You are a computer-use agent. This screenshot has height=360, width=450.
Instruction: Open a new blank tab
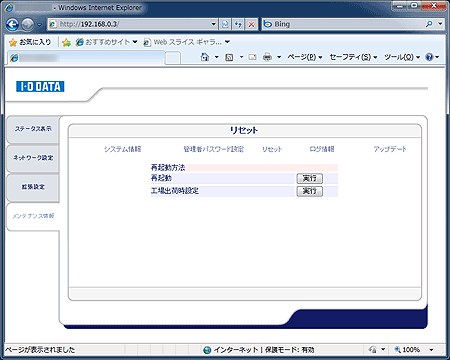point(173,58)
